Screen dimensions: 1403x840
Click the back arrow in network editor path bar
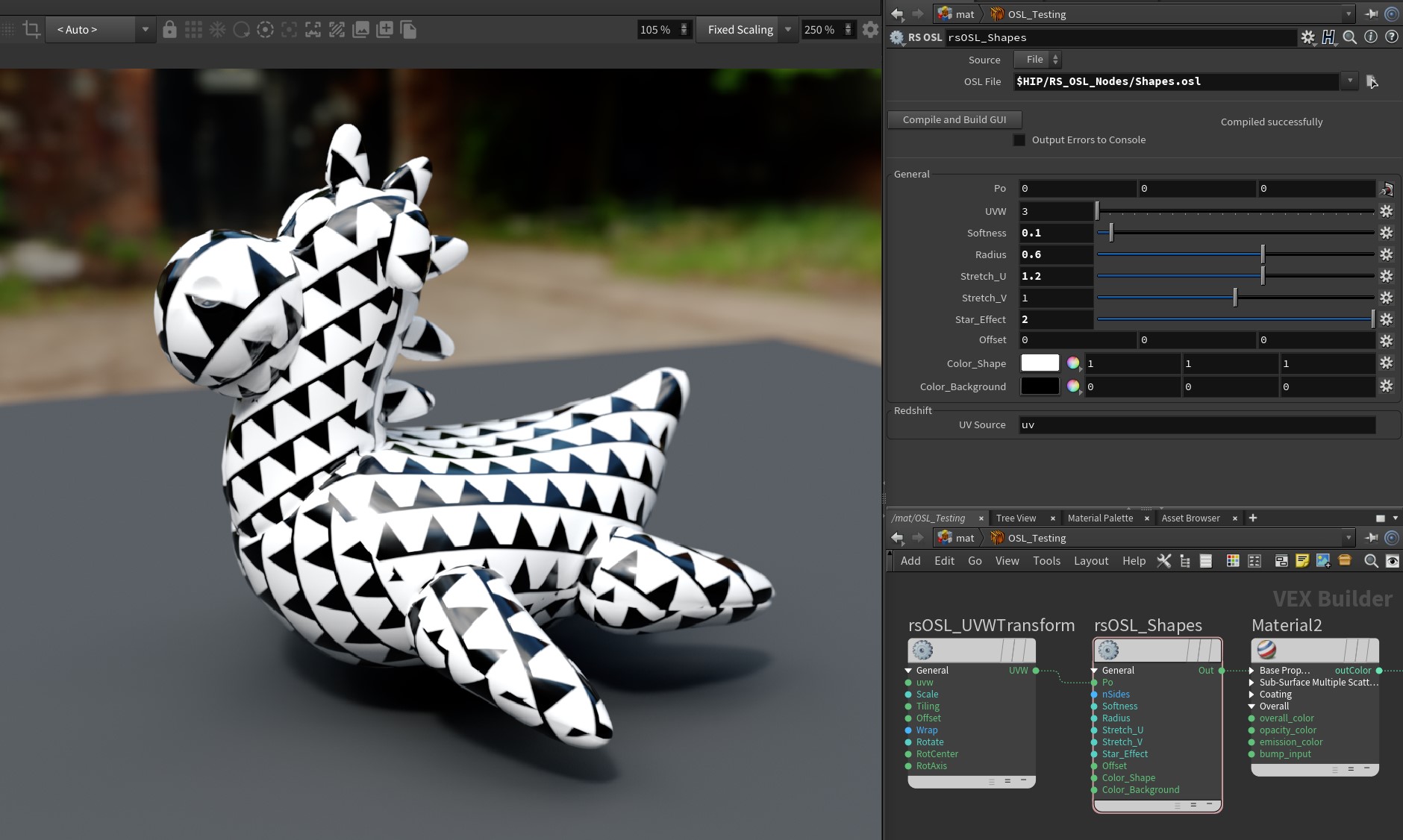click(x=898, y=538)
